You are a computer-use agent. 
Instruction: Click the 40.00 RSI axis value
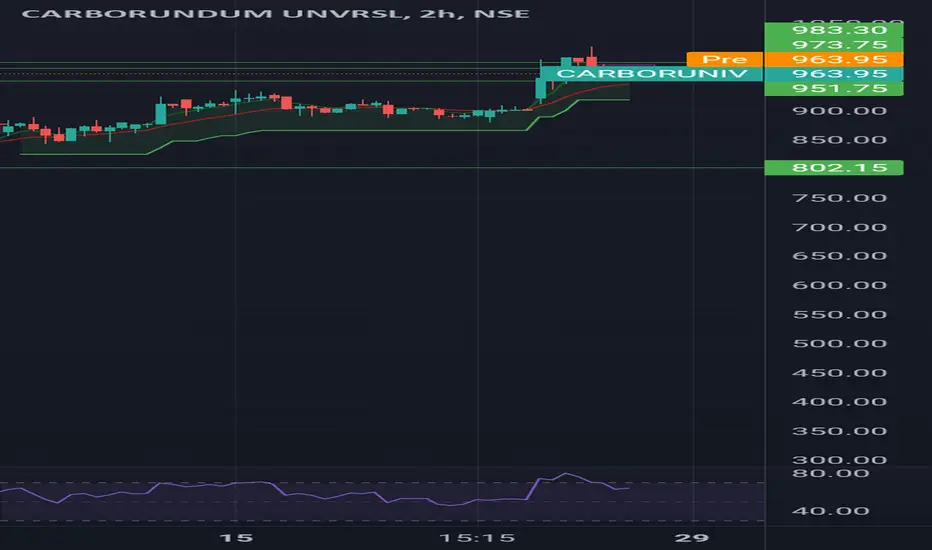coord(830,511)
